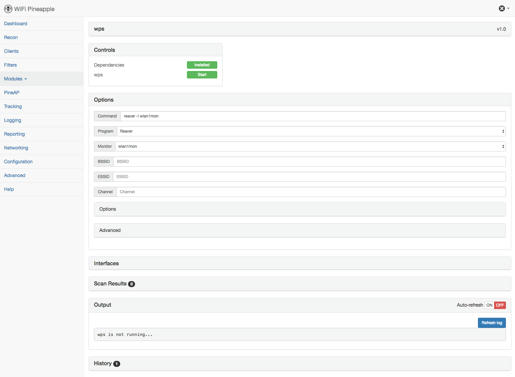Go to Recon in sidebar
This screenshot has width=515, height=377.
click(x=11, y=37)
